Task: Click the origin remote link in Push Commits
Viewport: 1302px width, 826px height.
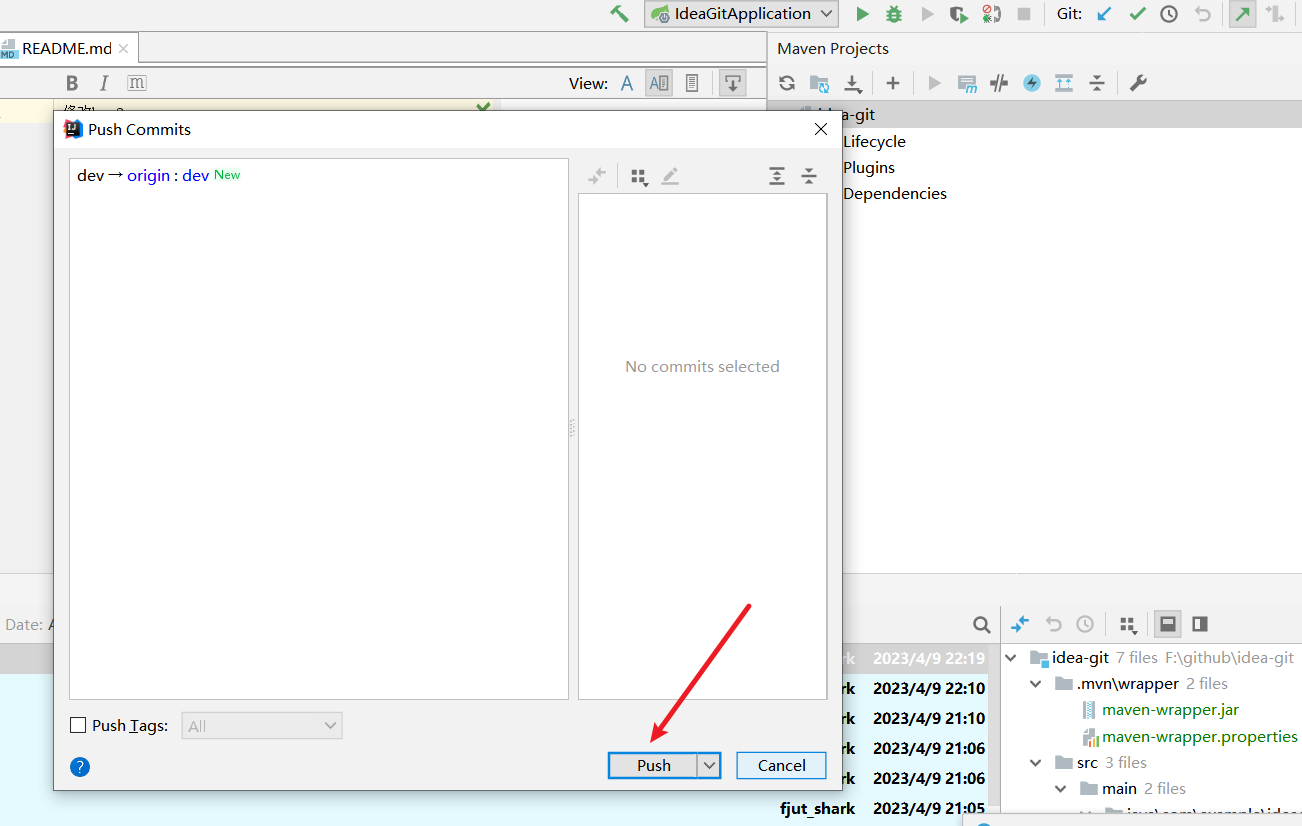Action: click(x=148, y=175)
